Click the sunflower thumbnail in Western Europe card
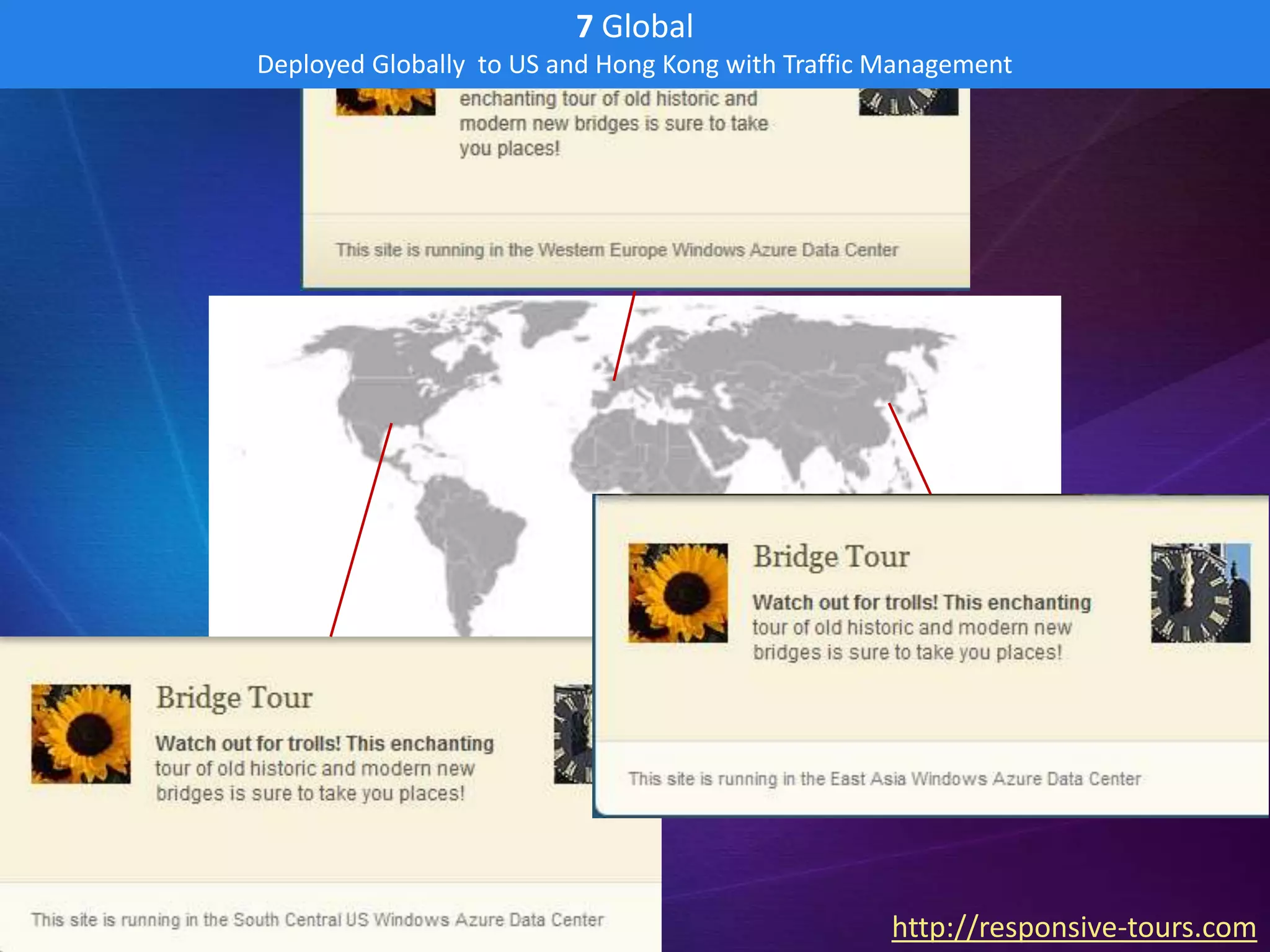Screen dimensions: 1270x952 click(x=386, y=102)
